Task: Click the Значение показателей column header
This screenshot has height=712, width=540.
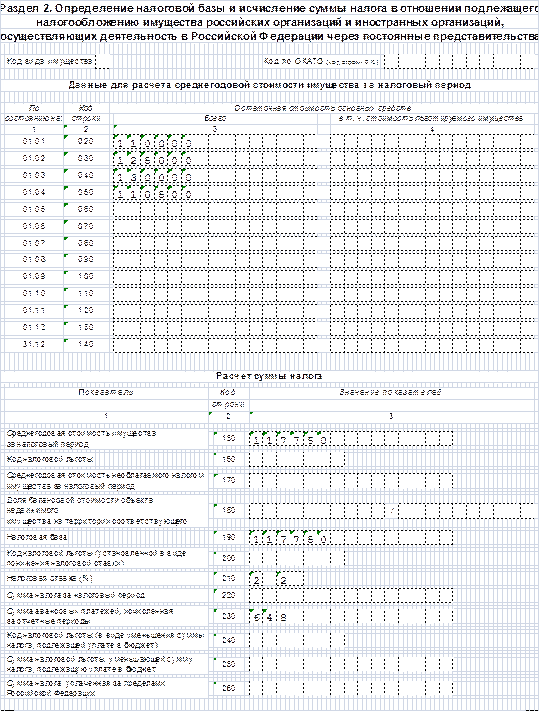Action: click(x=391, y=392)
